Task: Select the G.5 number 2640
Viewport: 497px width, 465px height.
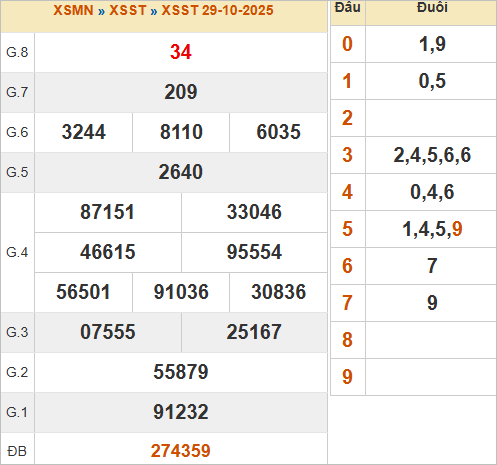Action: [x=181, y=172]
